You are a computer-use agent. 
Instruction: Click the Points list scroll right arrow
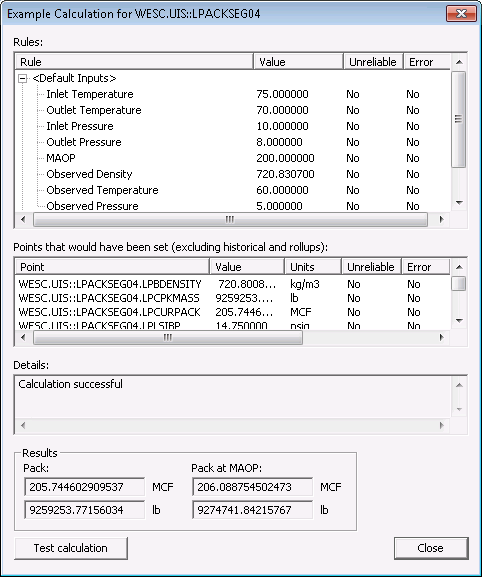(442, 337)
